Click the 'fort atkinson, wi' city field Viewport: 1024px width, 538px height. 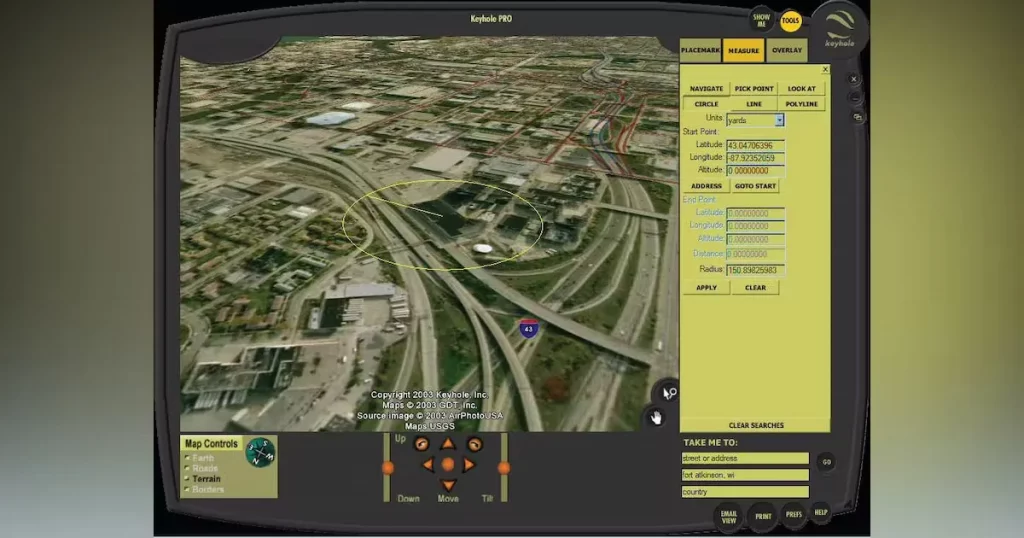745,475
